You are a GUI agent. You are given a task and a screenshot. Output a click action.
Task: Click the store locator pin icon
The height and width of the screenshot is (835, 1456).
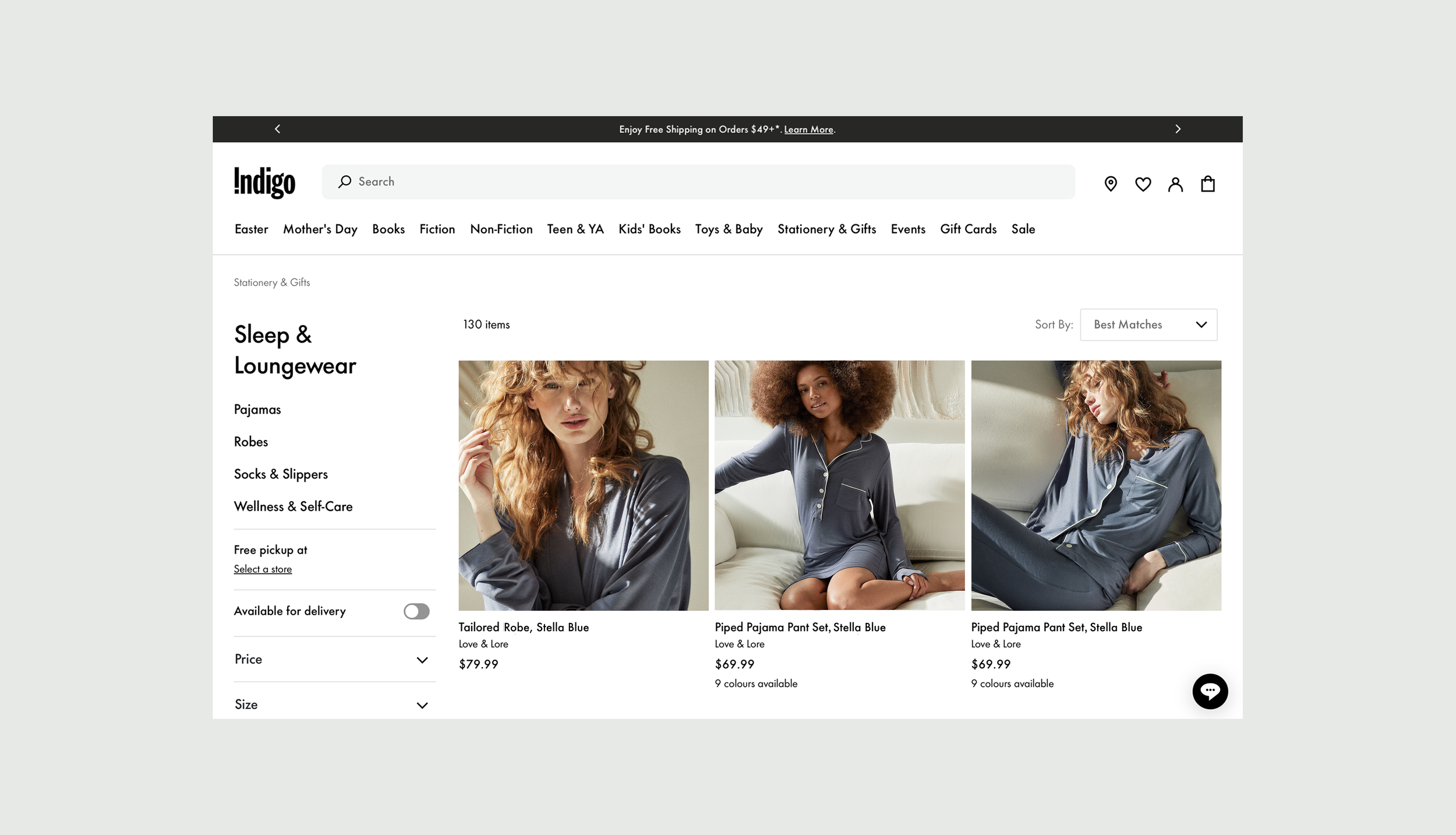tap(1110, 184)
